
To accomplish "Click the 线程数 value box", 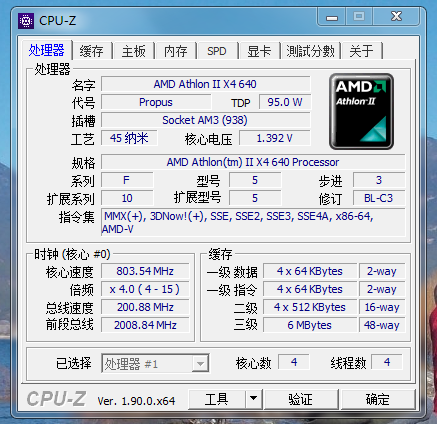I will [x=387, y=362].
